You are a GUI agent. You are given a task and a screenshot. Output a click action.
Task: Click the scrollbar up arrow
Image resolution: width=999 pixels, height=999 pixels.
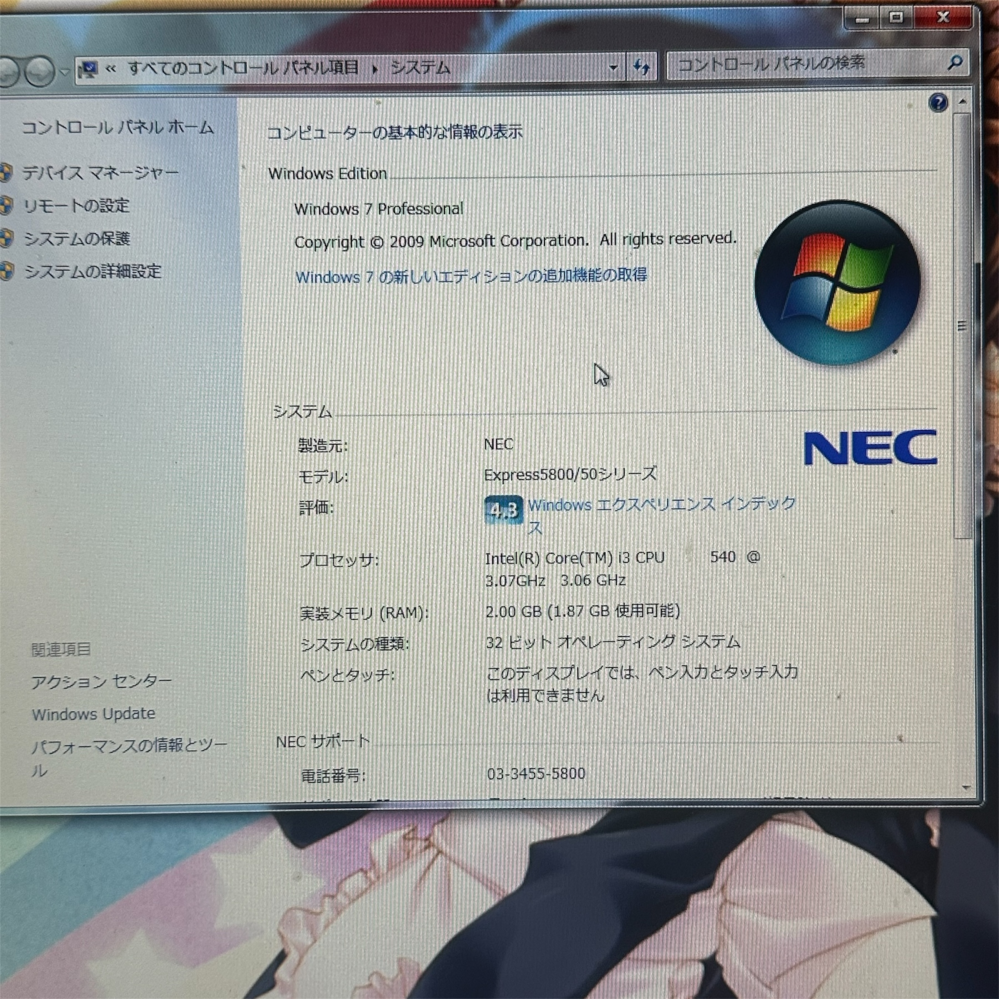click(963, 103)
